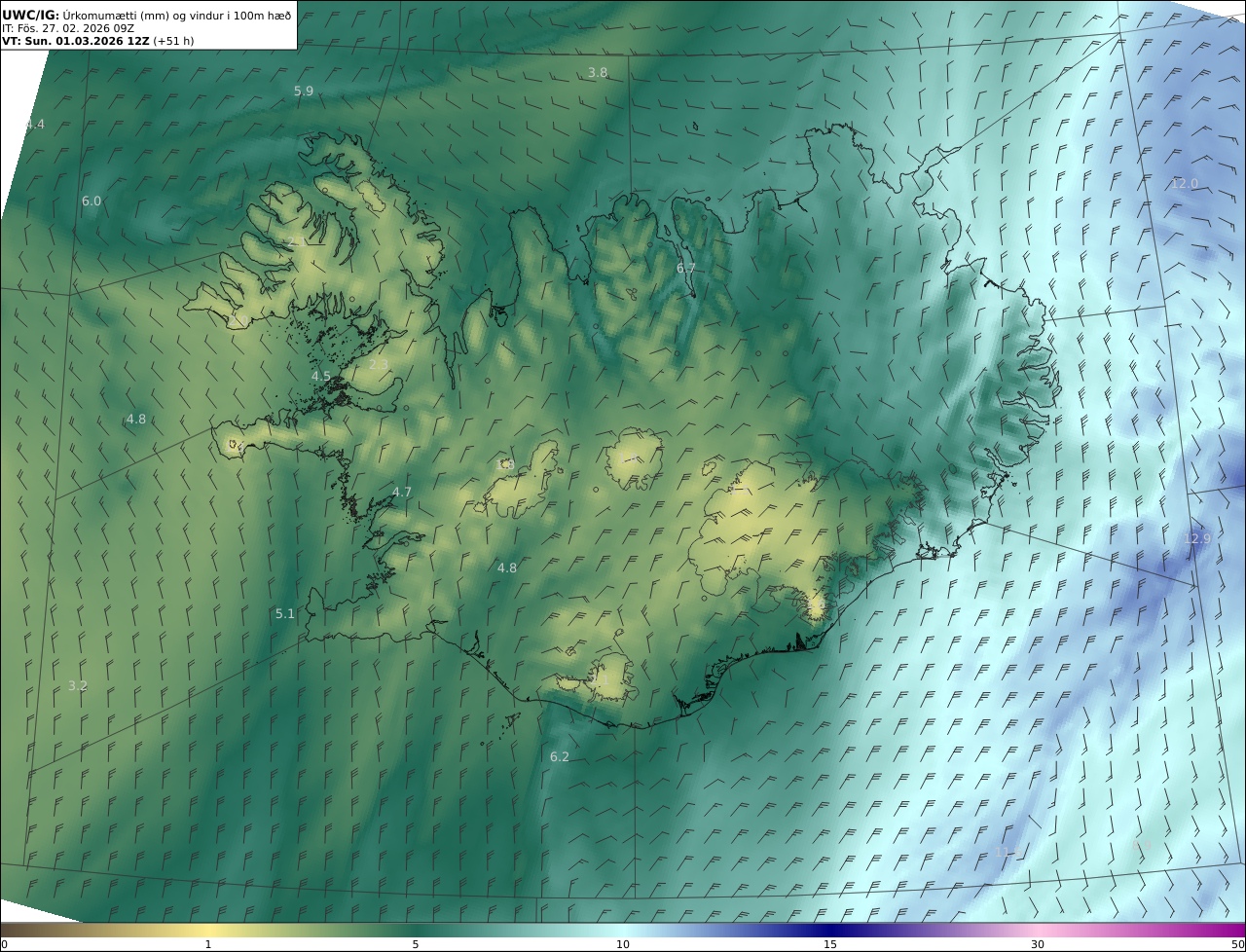Click the 4.7 precipitation value
The width and height of the screenshot is (1246, 952).
click(x=402, y=493)
